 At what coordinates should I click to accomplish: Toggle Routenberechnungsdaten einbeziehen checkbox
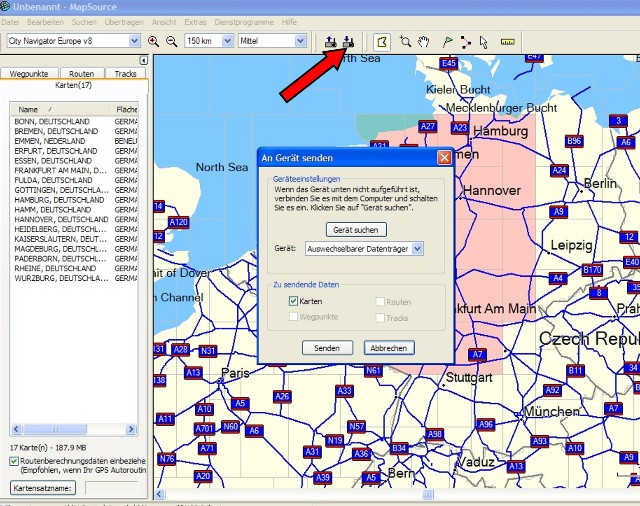click(x=14, y=461)
